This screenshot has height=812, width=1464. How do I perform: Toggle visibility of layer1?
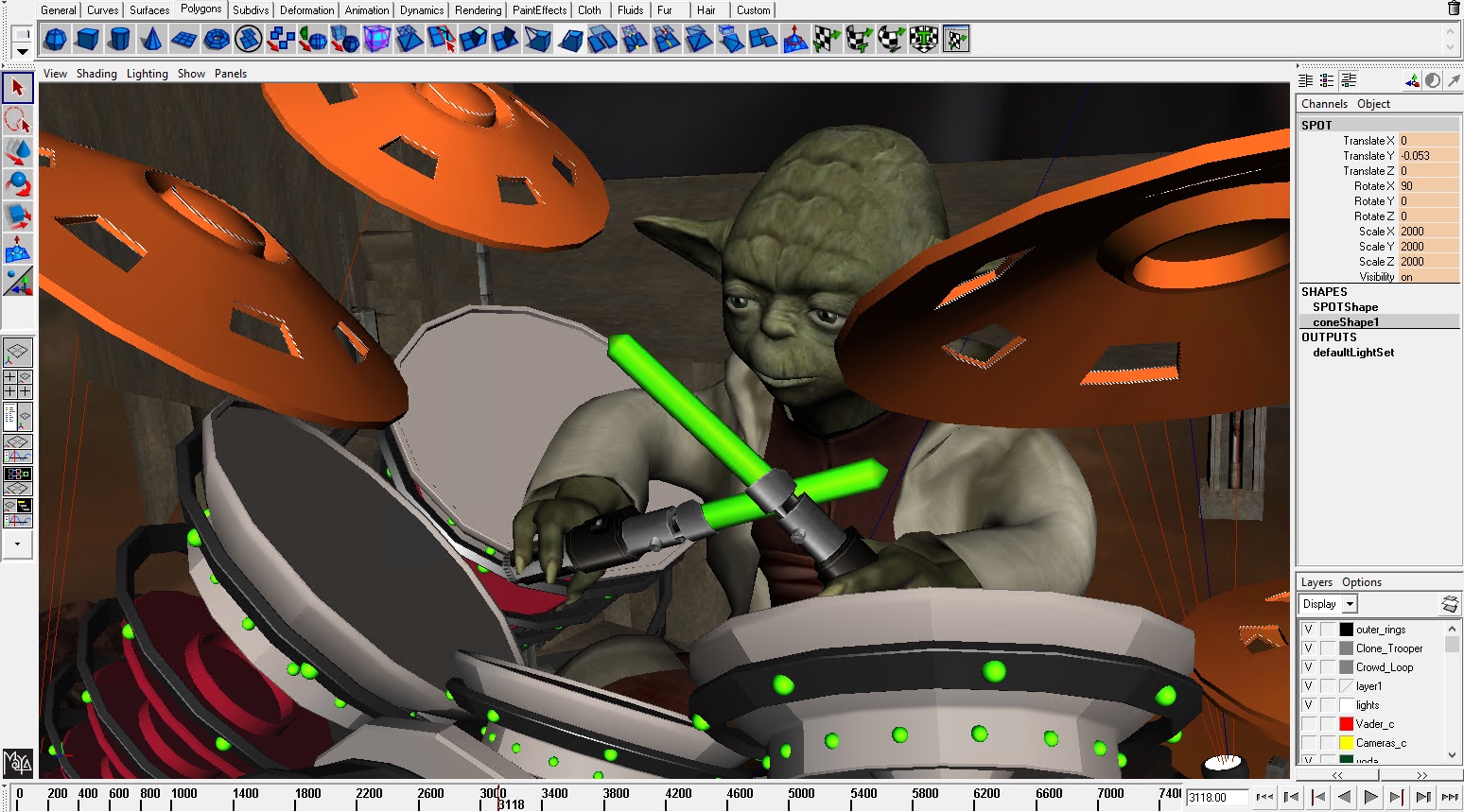pyautogui.click(x=1309, y=686)
